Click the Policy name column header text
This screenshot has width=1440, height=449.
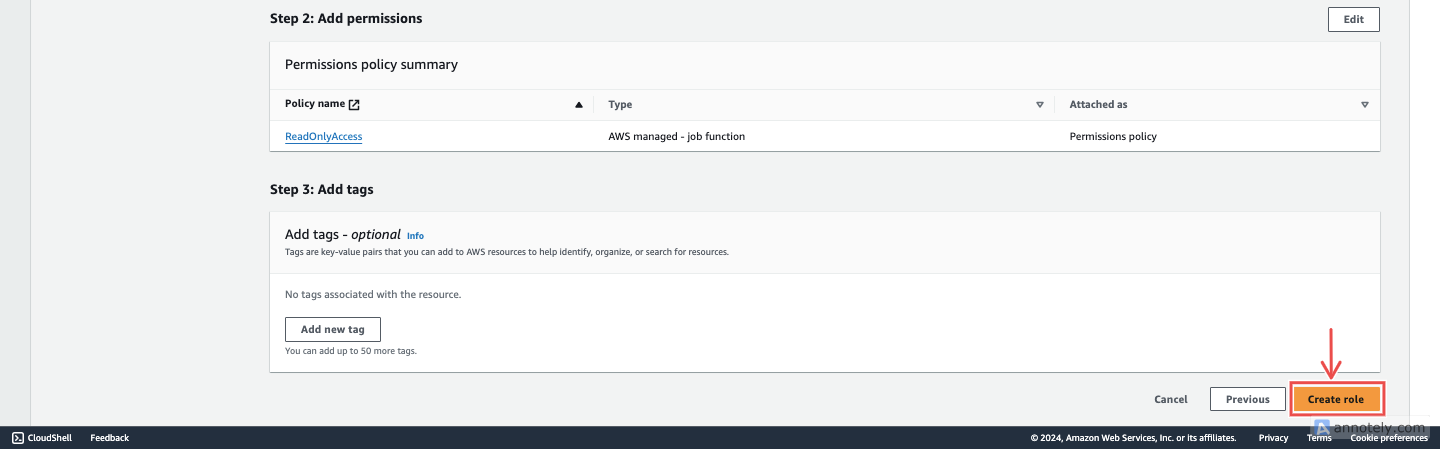click(315, 104)
